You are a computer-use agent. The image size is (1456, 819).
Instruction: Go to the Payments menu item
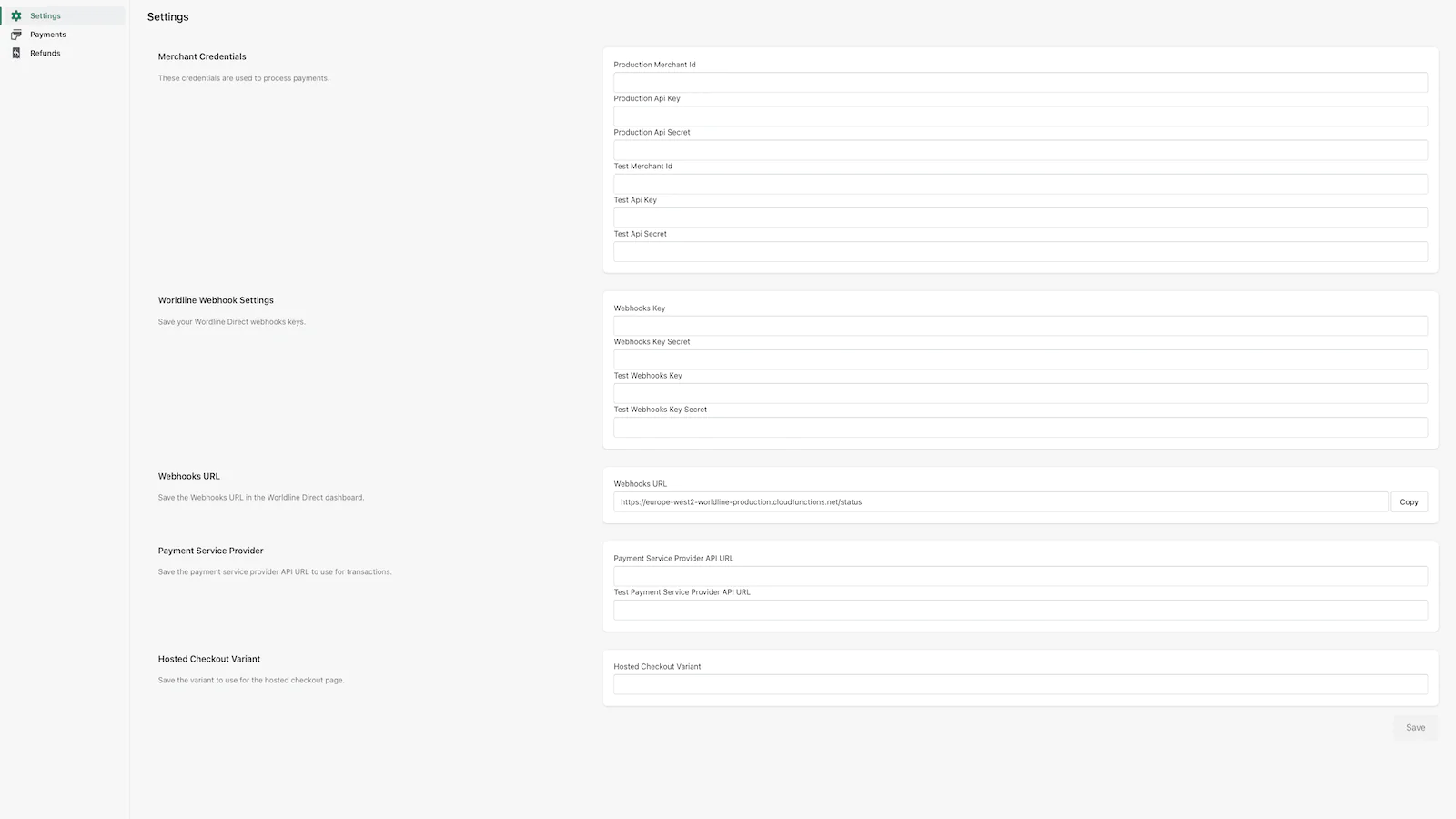coord(64,35)
